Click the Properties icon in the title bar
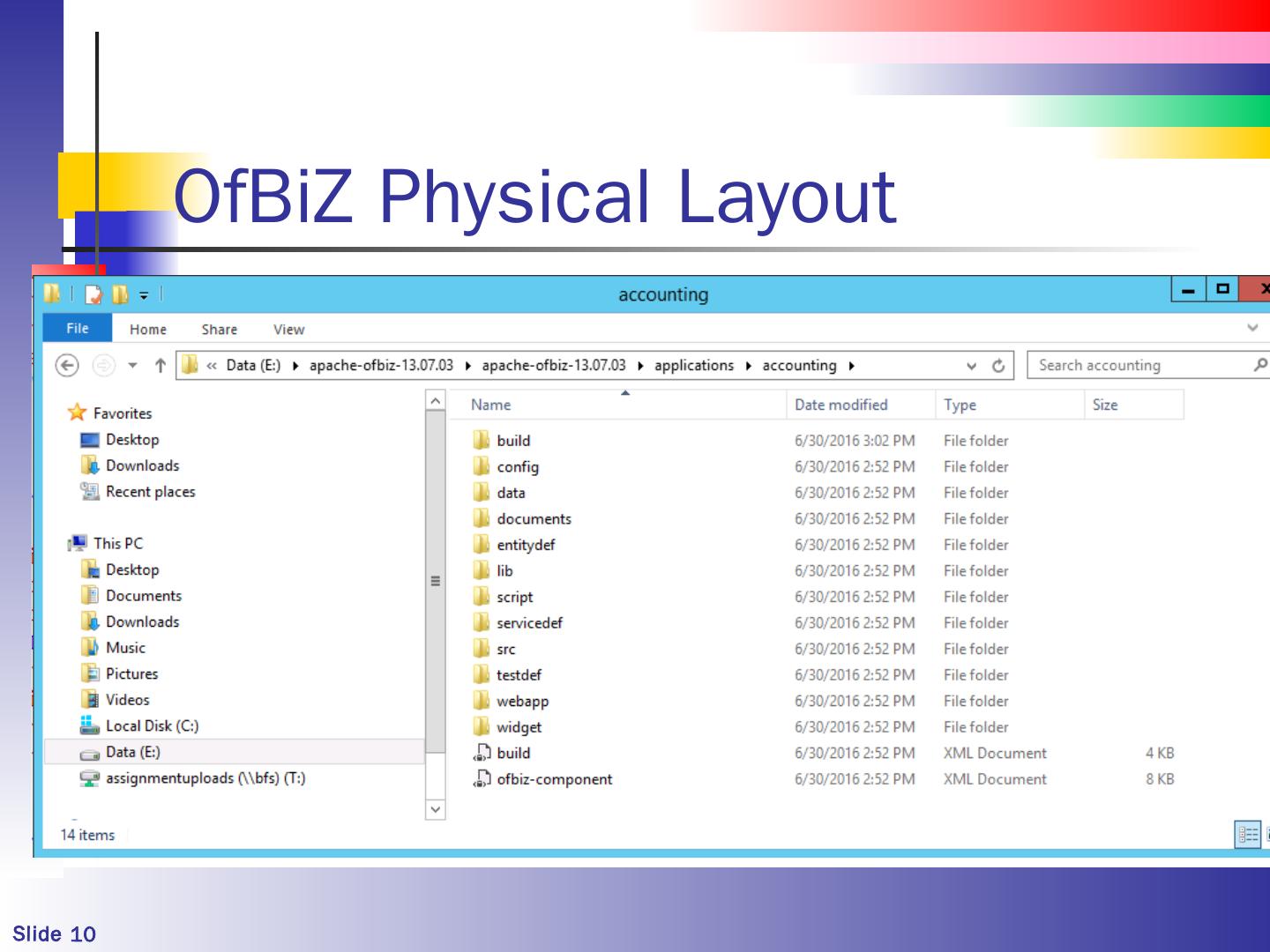1270x952 pixels. tap(93, 294)
